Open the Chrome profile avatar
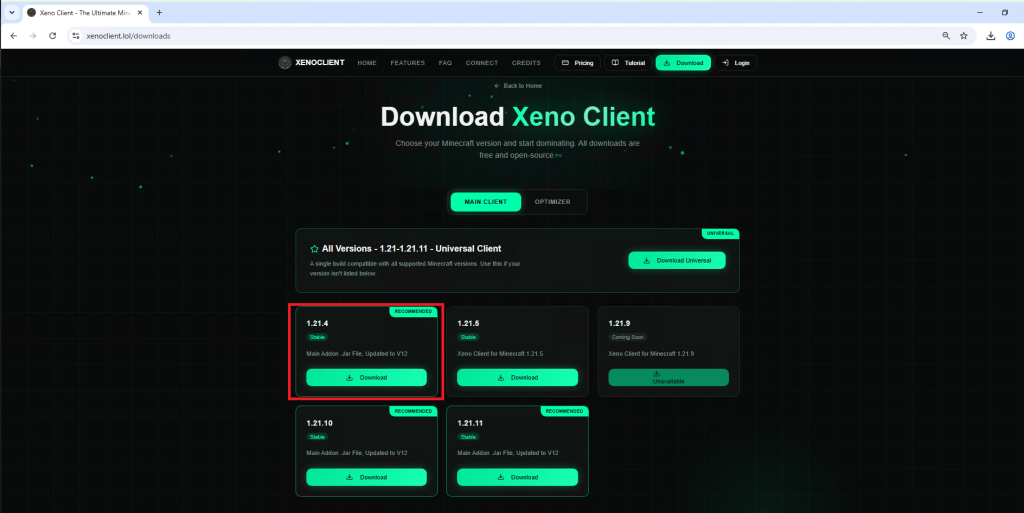This screenshot has width=1024, height=513. pyautogui.click(x=1010, y=36)
